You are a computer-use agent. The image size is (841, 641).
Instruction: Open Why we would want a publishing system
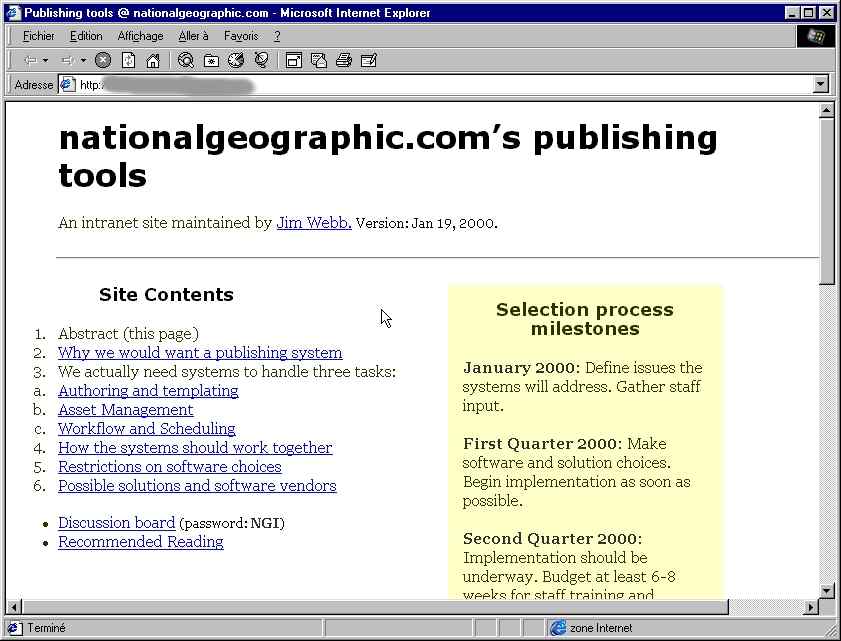coord(200,352)
